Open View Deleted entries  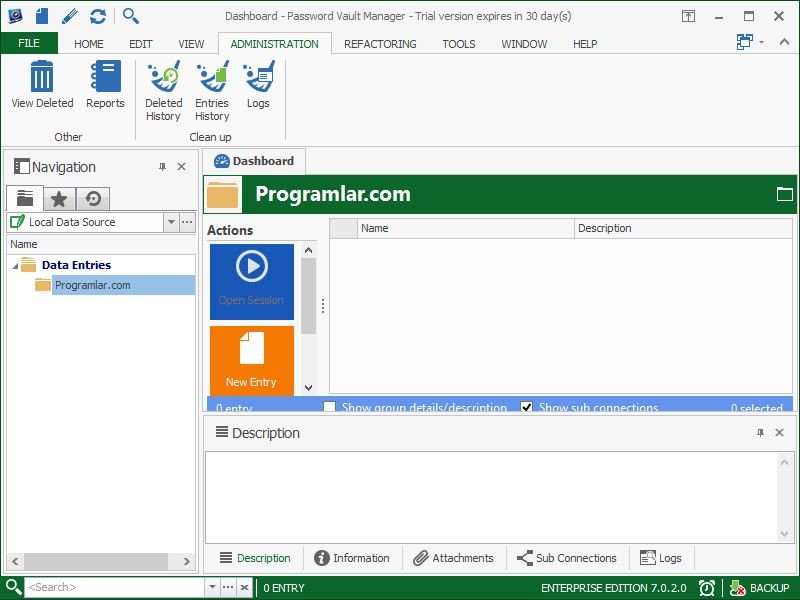click(x=42, y=84)
